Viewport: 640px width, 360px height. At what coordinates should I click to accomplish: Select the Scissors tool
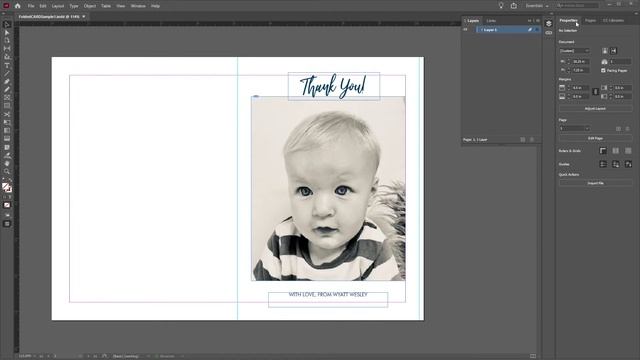[7, 114]
